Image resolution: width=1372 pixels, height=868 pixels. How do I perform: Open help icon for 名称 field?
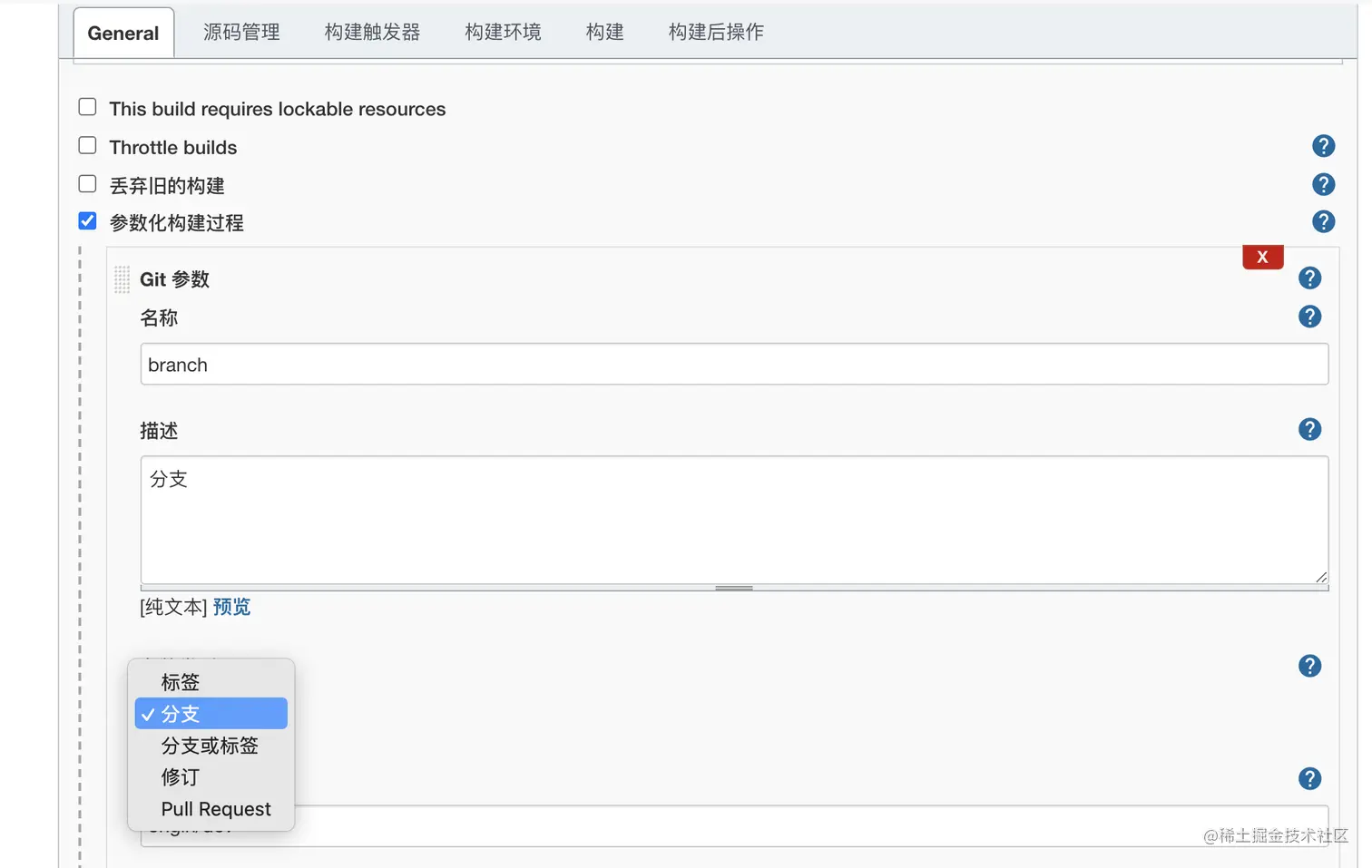[1309, 317]
